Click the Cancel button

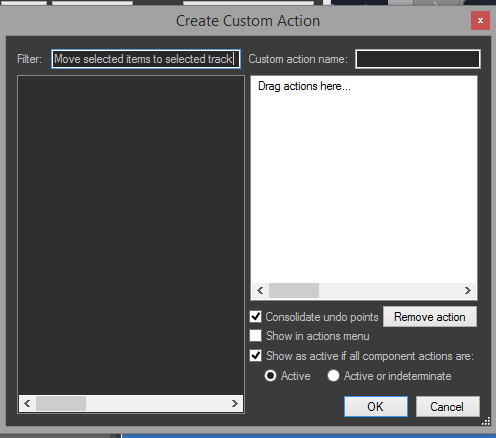[x=447, y=406]
